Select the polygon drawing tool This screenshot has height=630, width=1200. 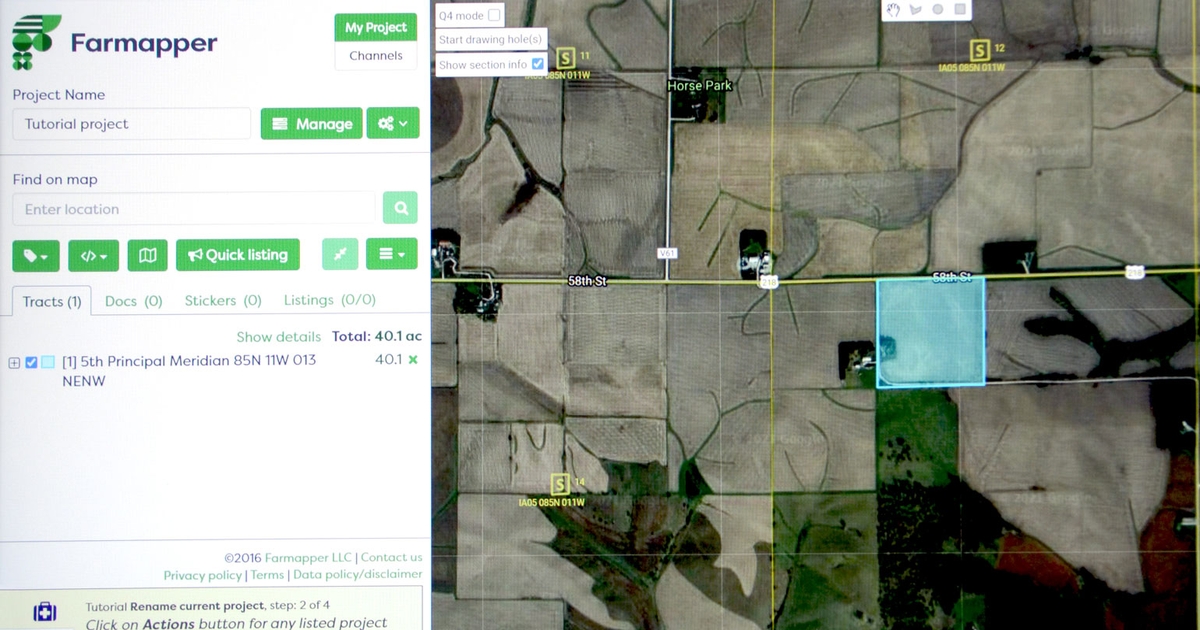(x=916, y=9)
